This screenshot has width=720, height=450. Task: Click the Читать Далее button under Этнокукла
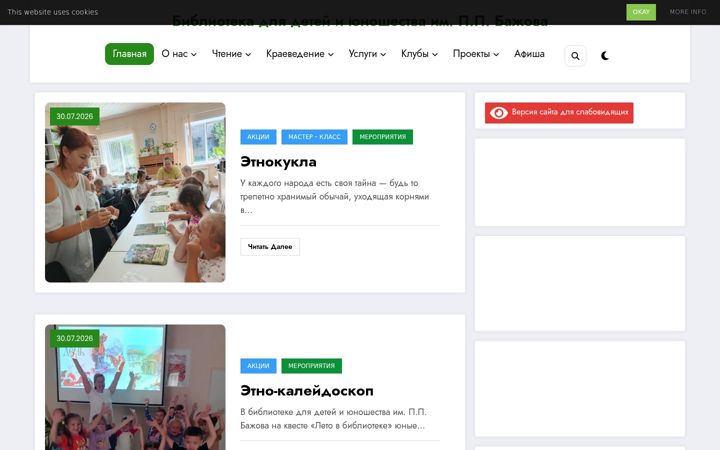(270, 247)
